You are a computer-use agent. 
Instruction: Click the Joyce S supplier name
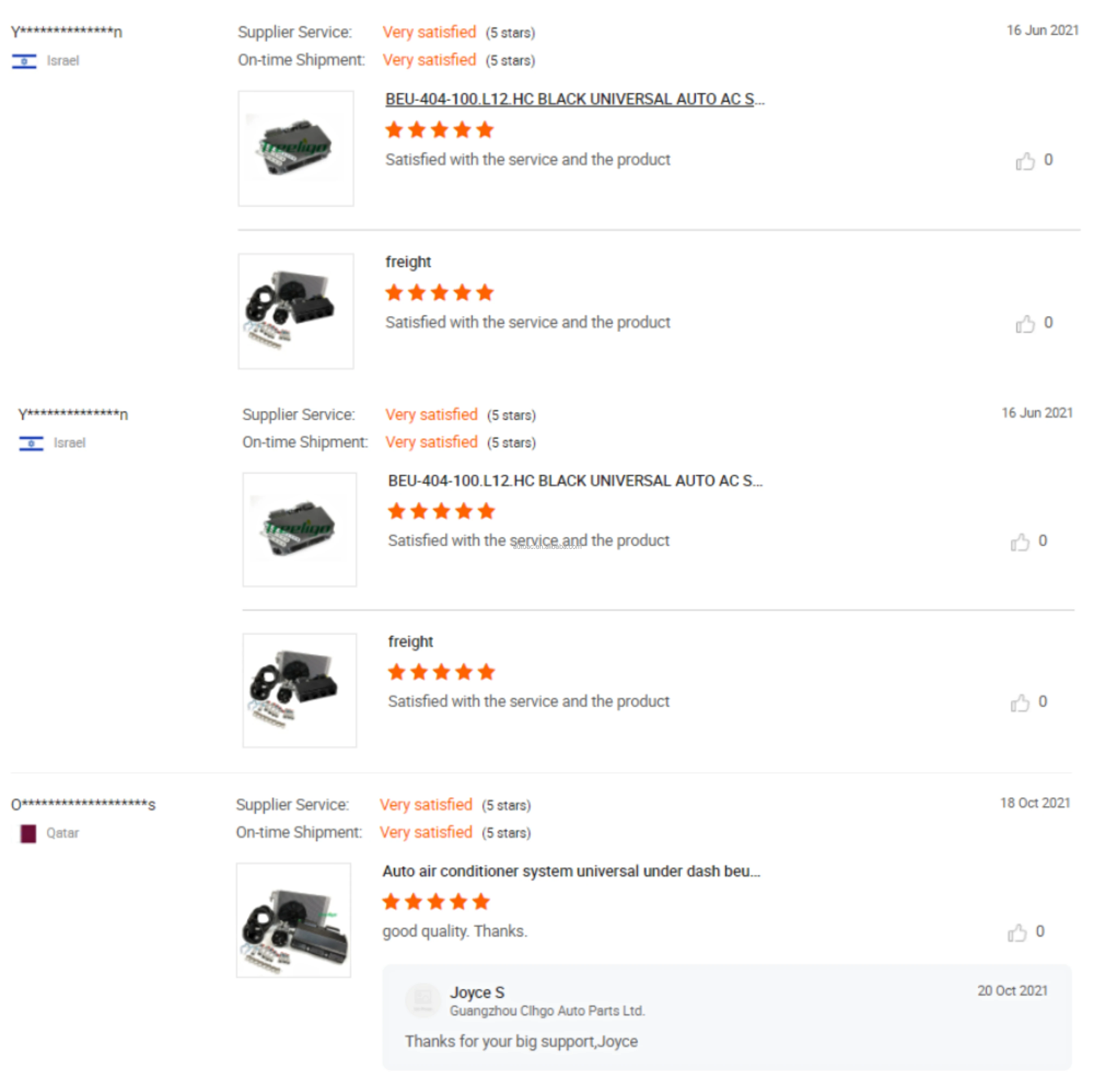tap(477, 993)
